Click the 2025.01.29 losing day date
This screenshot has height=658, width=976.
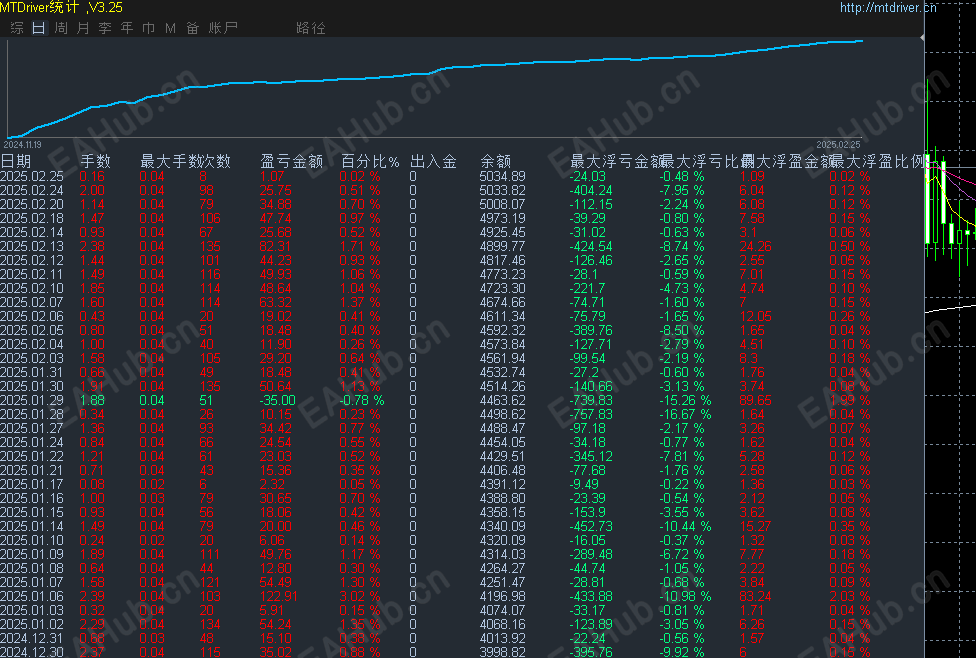coord(32,401)
